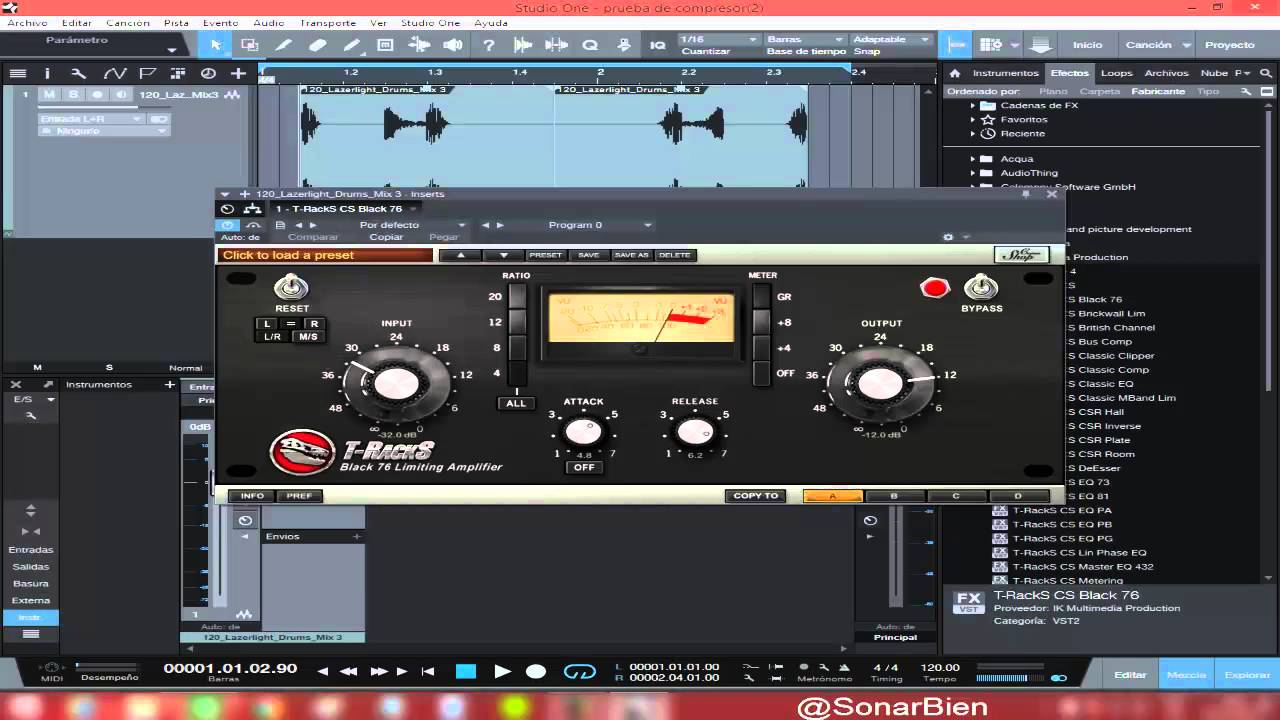
Task: Select preset slot B
Action: pyautogui.click(x=894, y=496)
